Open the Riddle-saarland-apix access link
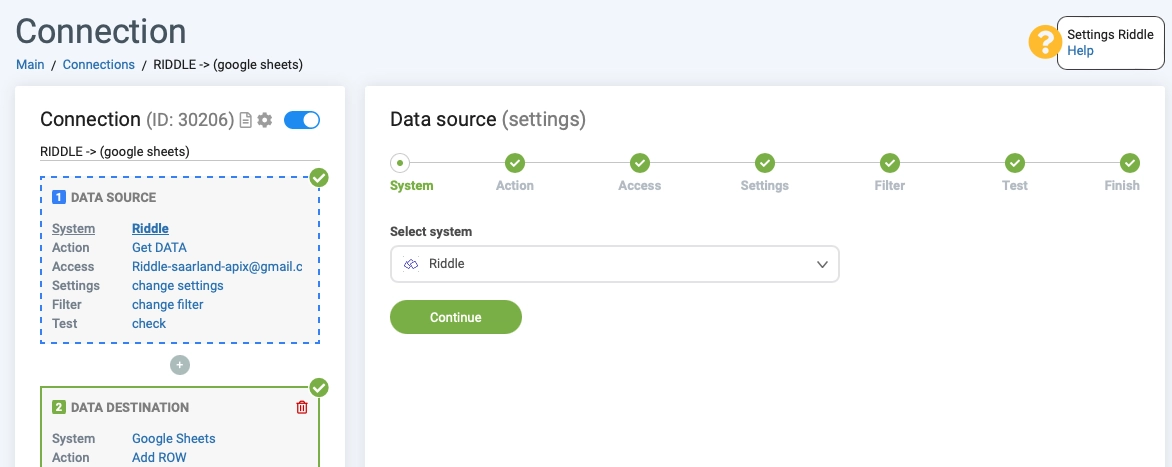Viewport: 1172px width, 467px height. [218, 267]
